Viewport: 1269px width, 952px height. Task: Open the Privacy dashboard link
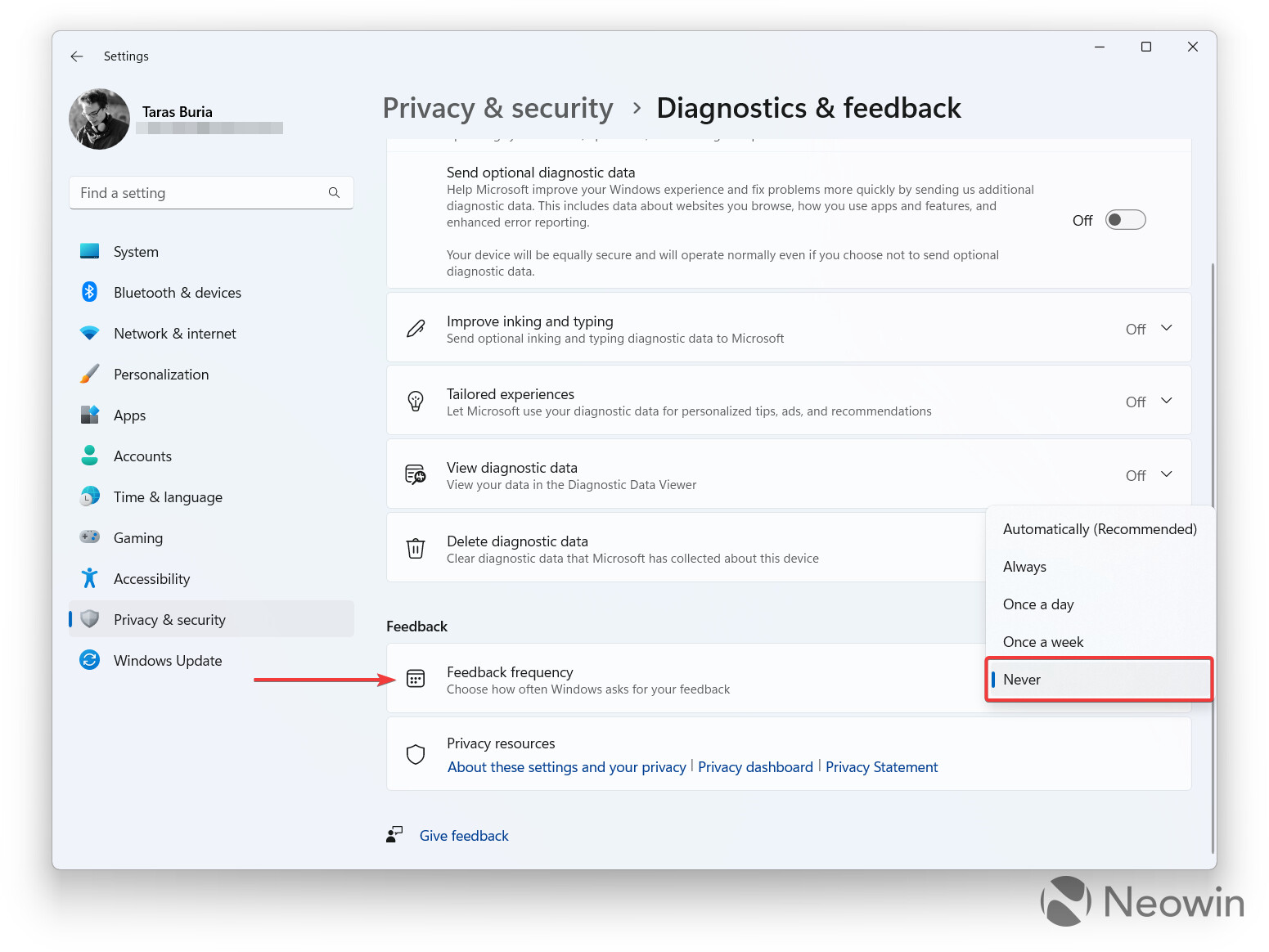point(755,767)
